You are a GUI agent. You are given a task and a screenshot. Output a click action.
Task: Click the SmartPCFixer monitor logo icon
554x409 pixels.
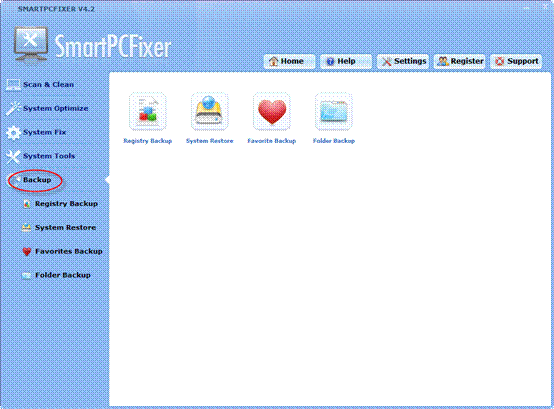click(x=31, y=45)
